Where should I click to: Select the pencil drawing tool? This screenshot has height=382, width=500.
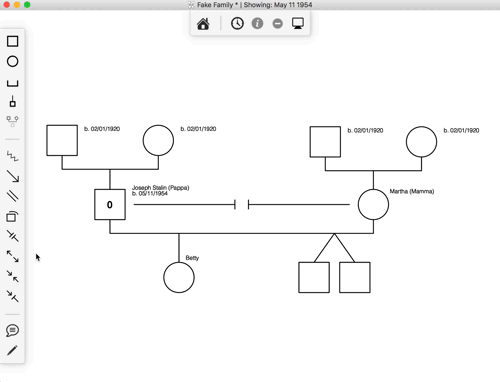[12, 350]
